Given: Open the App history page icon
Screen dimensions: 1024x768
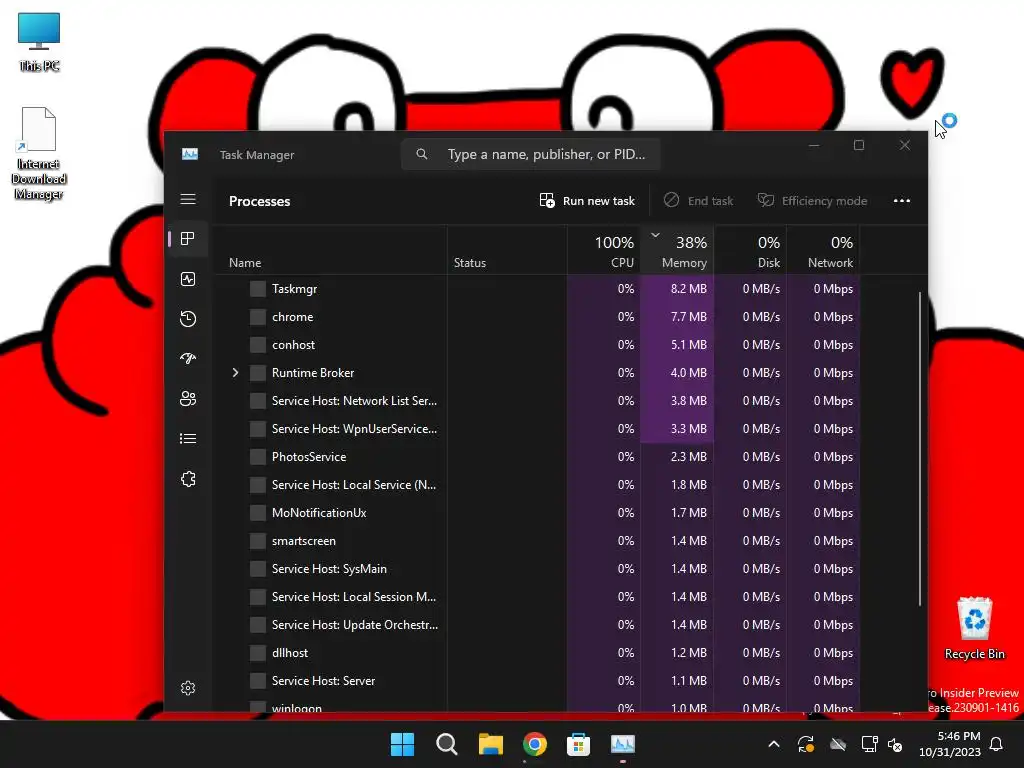Looking at the screenshot, I should pyautogui.click(x=188, y=319).
